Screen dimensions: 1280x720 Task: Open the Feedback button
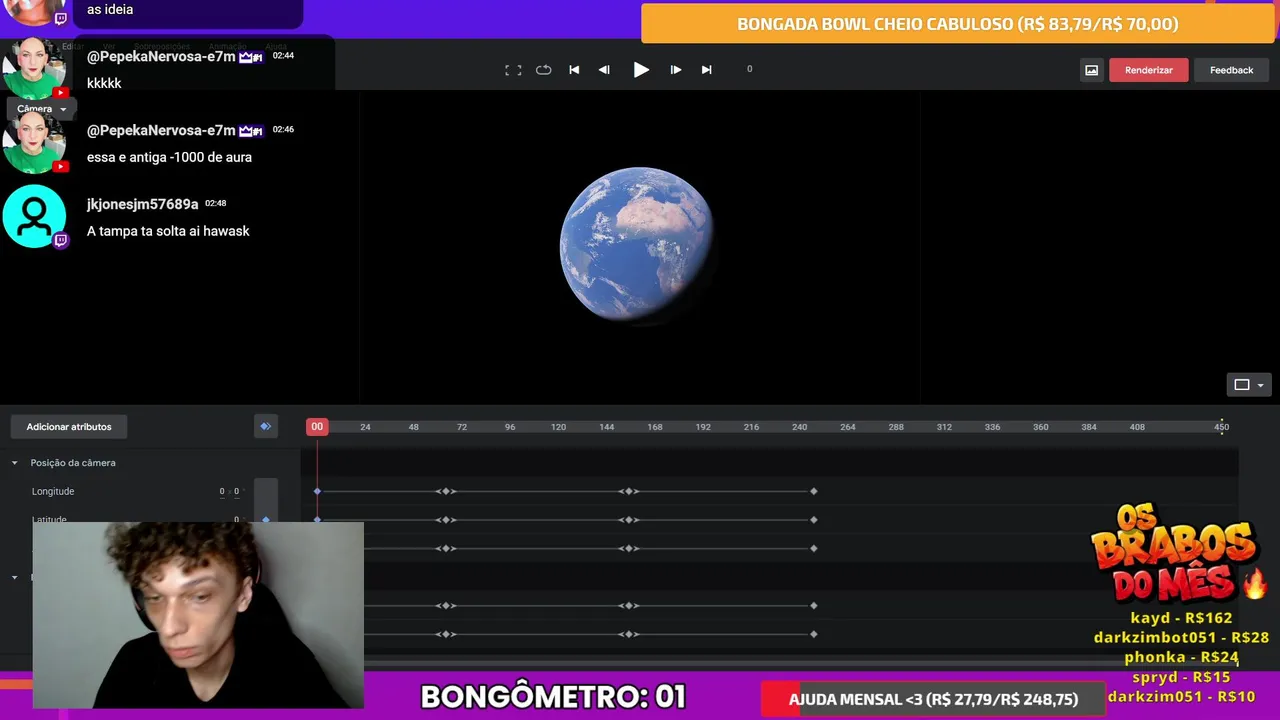click(x=1231, y=70)
